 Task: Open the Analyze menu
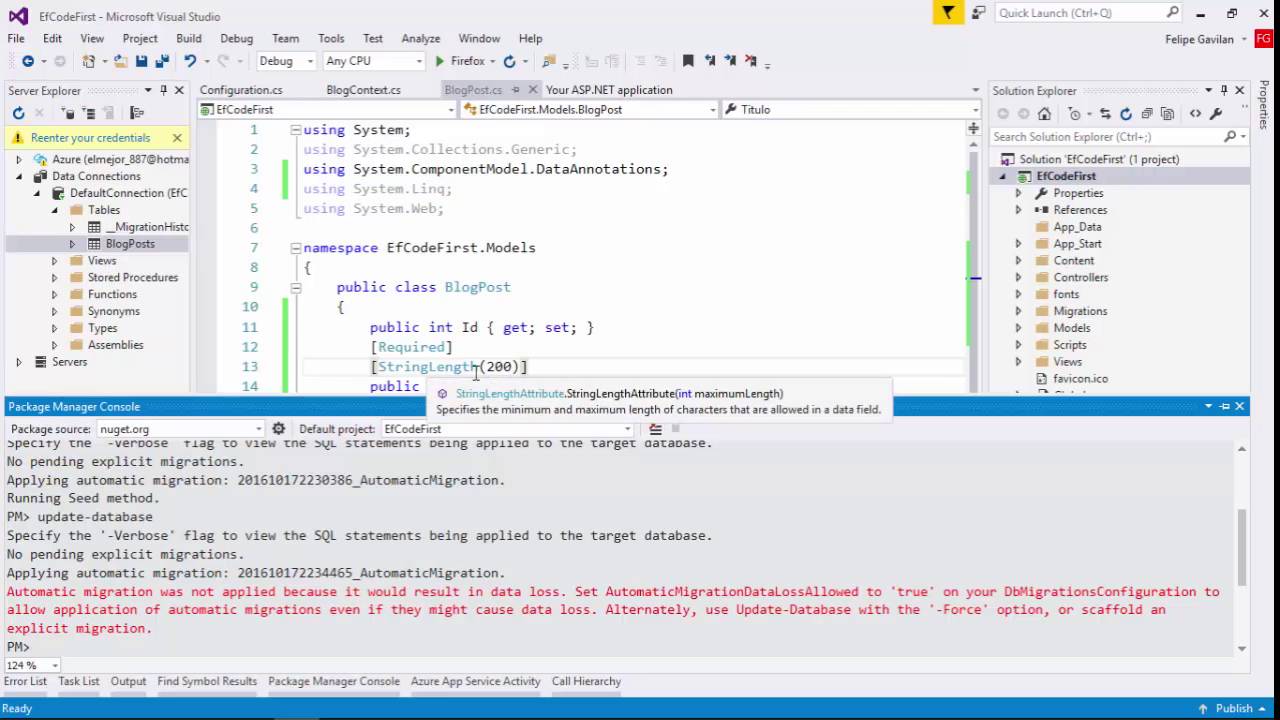pos(421,38)
